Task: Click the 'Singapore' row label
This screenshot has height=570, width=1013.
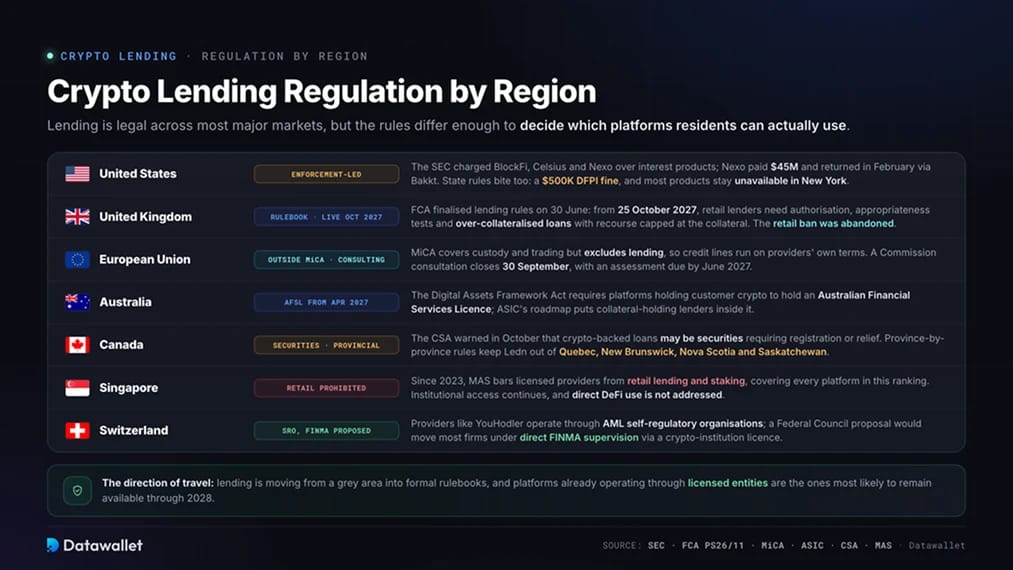Action: click(129, 388)
